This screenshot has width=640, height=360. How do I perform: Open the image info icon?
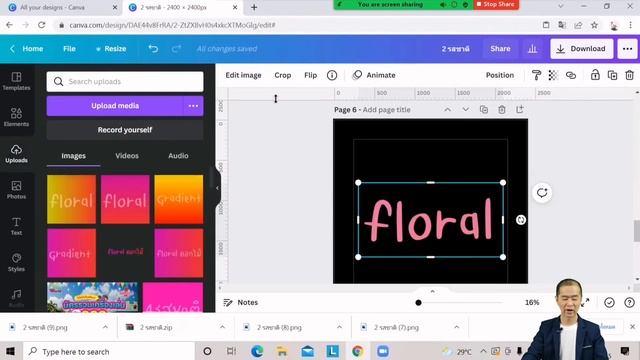(x=332, y=75)
